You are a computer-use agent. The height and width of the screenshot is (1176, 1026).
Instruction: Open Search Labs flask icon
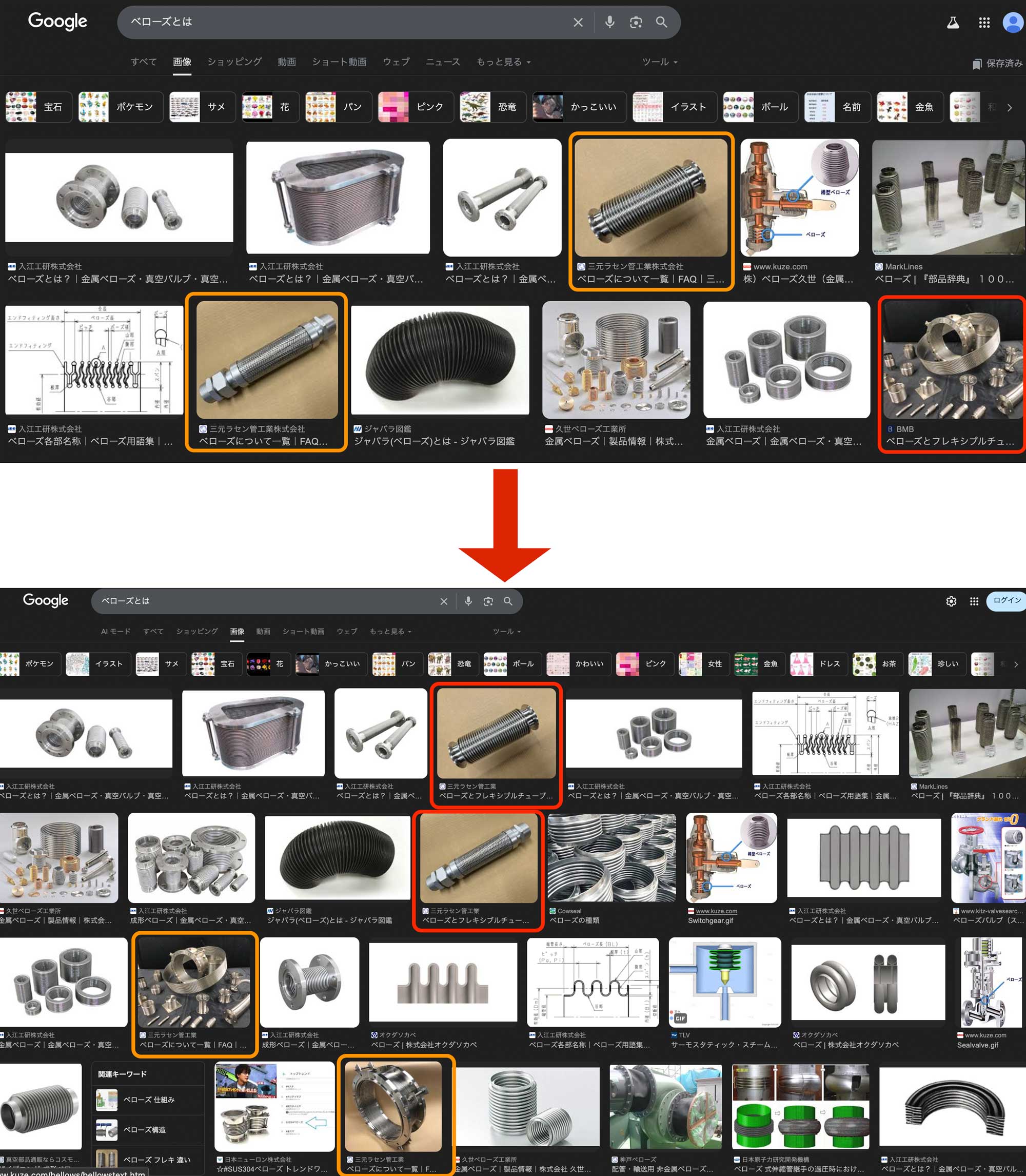[x=953, y=23]
